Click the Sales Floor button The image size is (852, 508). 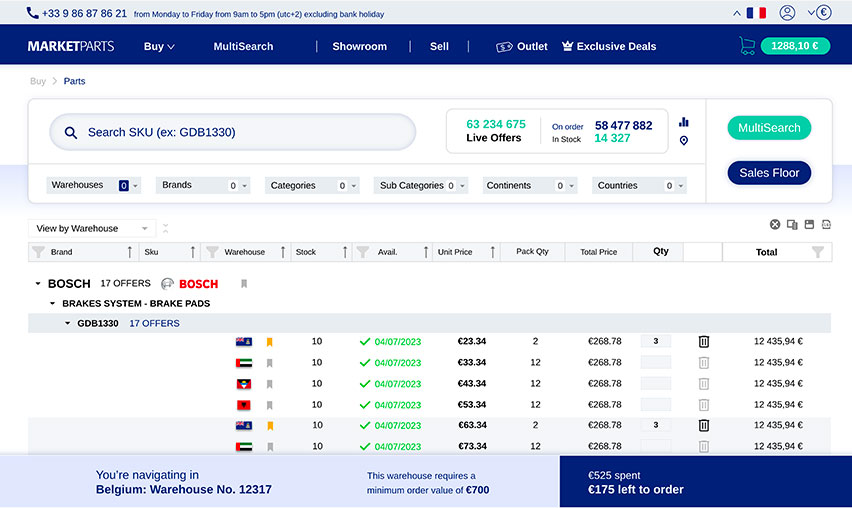click(769, 173)
